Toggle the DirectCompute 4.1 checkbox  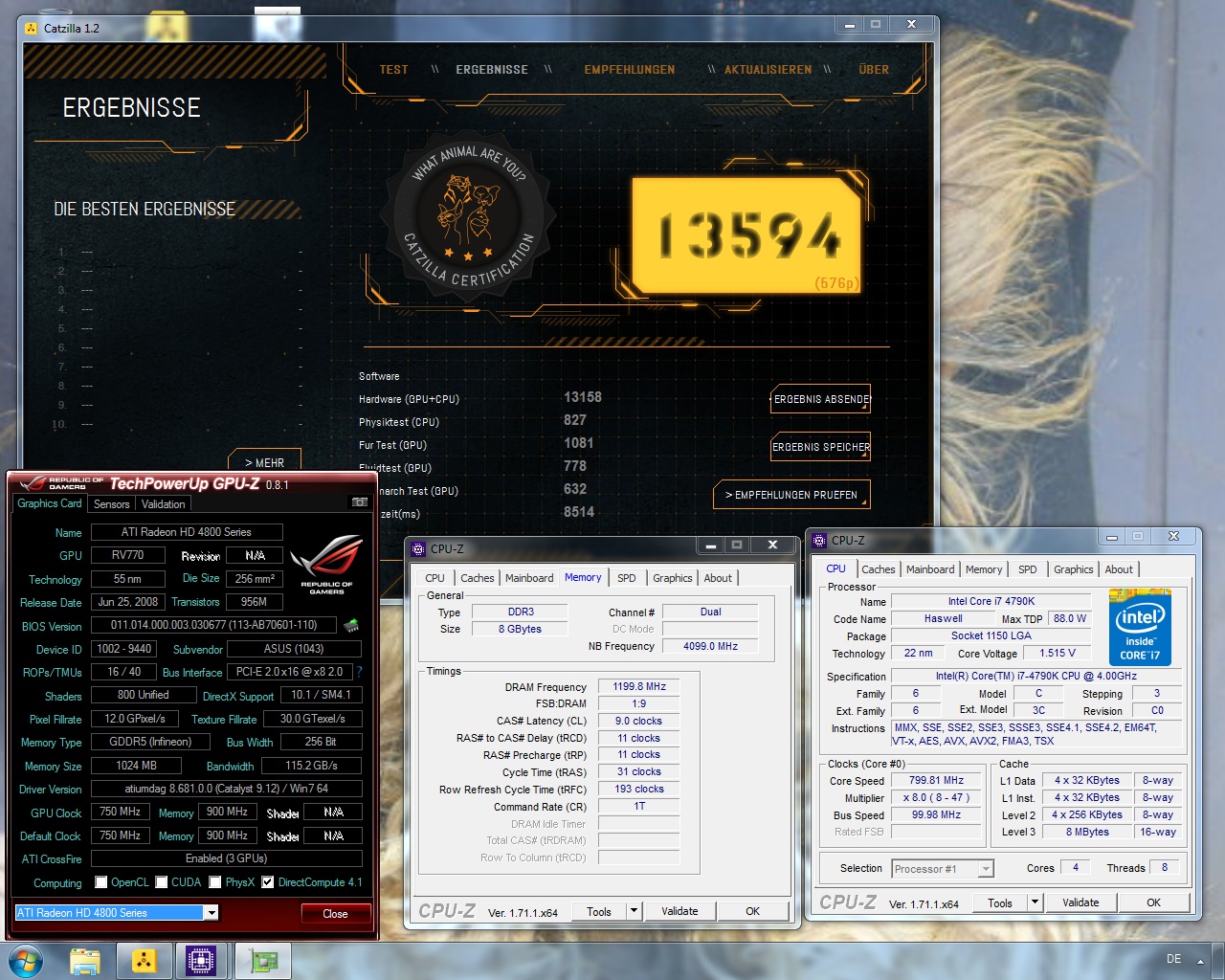tap(268, 882)
